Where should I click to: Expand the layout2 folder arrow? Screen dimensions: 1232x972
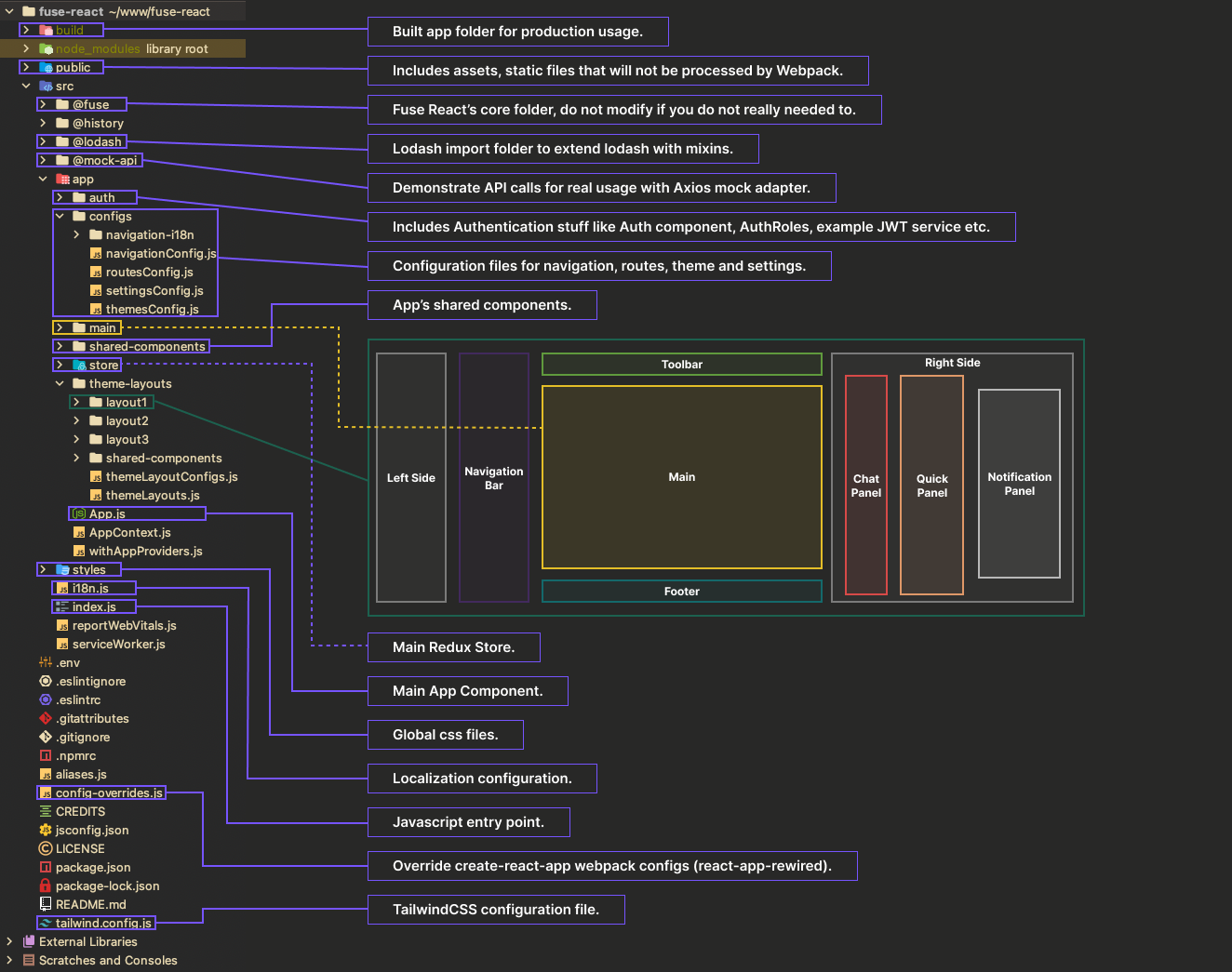coord(76,421)
